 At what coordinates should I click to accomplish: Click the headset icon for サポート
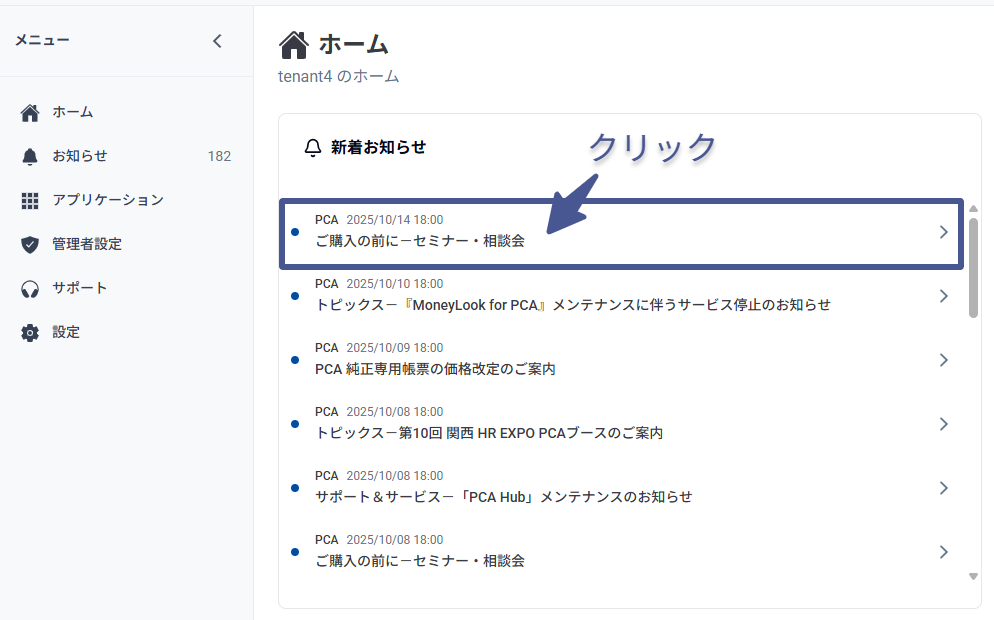coord(30,288)
